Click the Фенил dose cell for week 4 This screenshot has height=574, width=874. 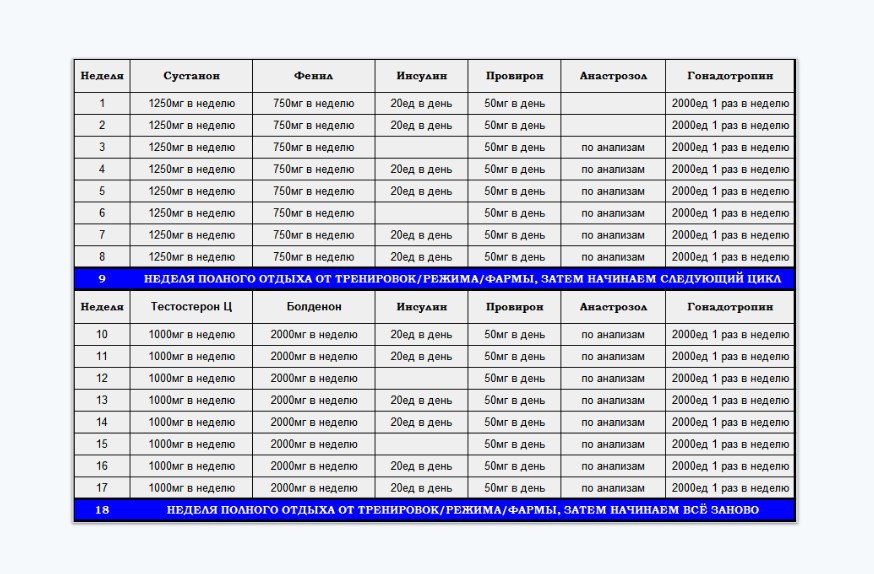coord(313,169)
